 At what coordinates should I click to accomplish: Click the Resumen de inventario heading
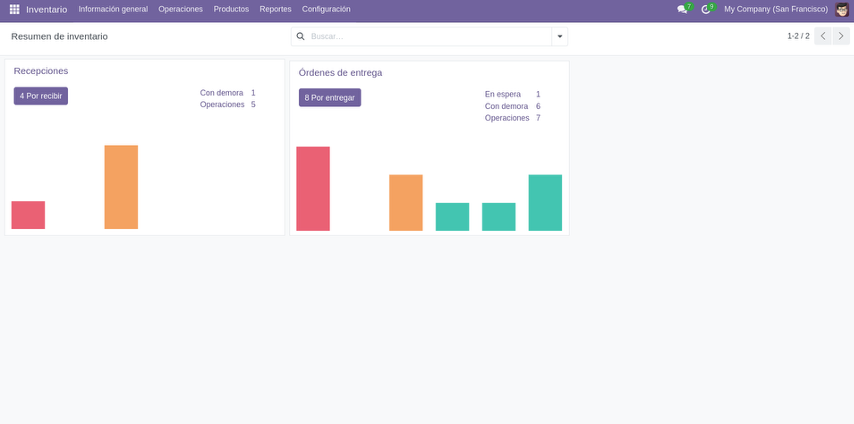[59, 37]
